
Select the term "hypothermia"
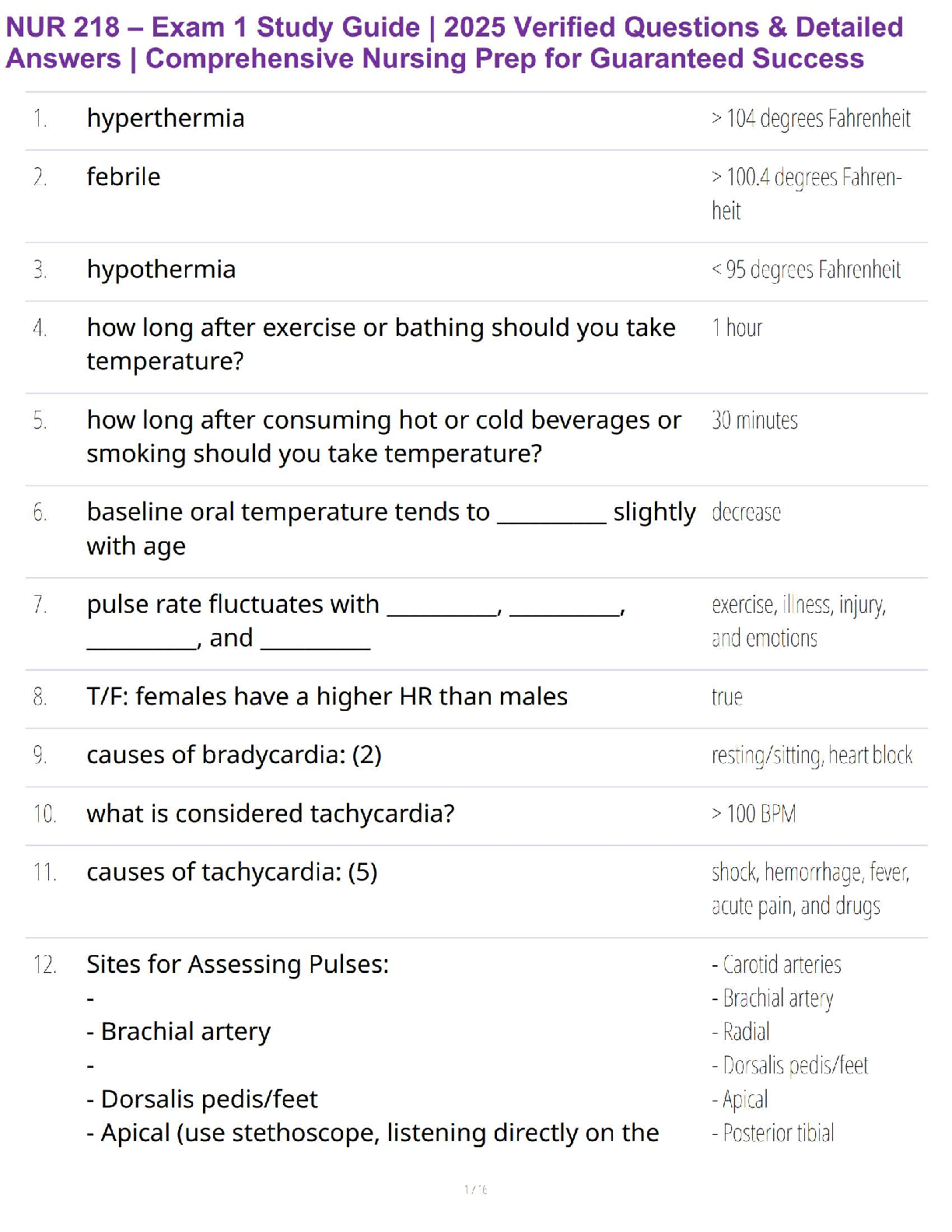click(x=161, y=270)
